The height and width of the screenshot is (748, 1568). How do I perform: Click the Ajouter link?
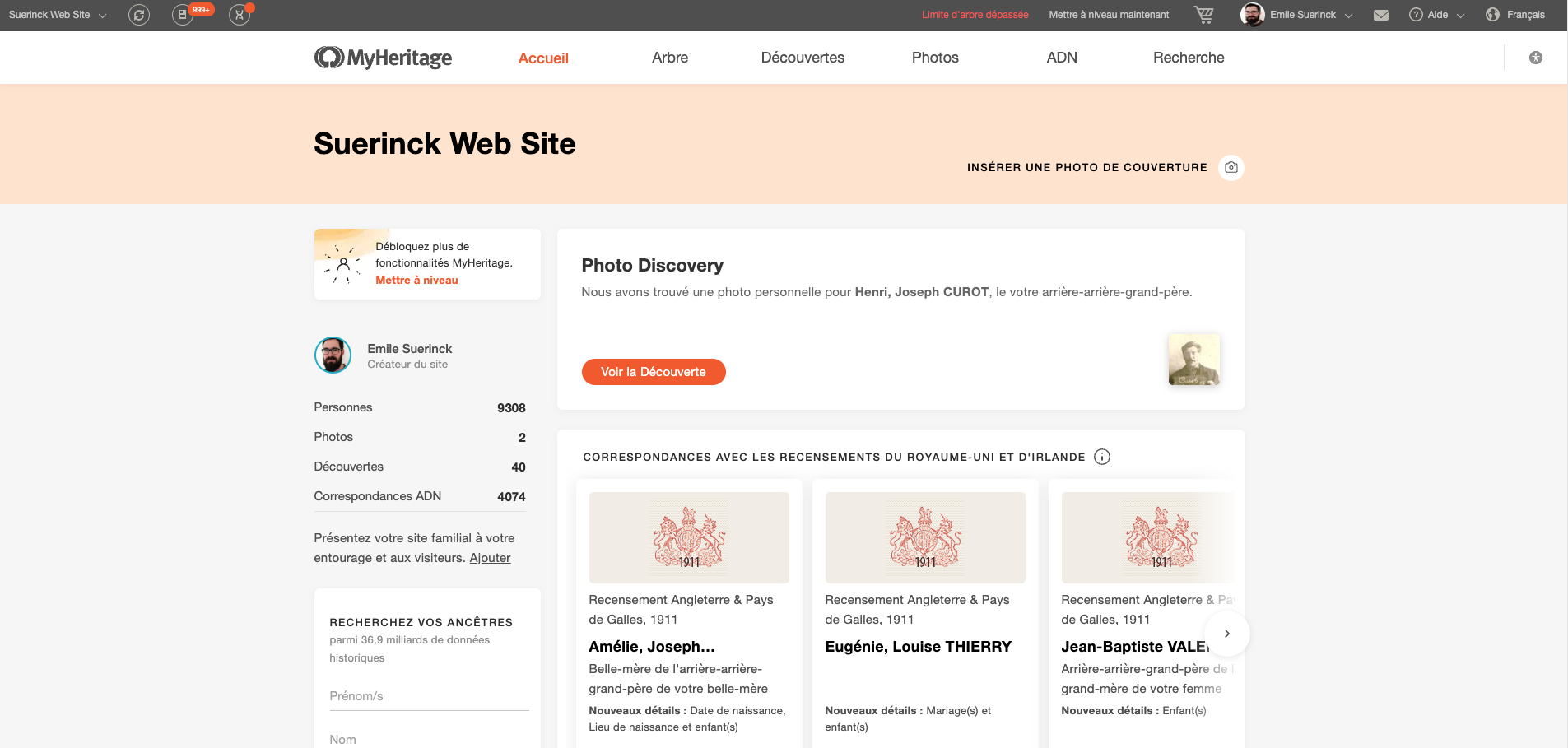click(x=490, y=558)
